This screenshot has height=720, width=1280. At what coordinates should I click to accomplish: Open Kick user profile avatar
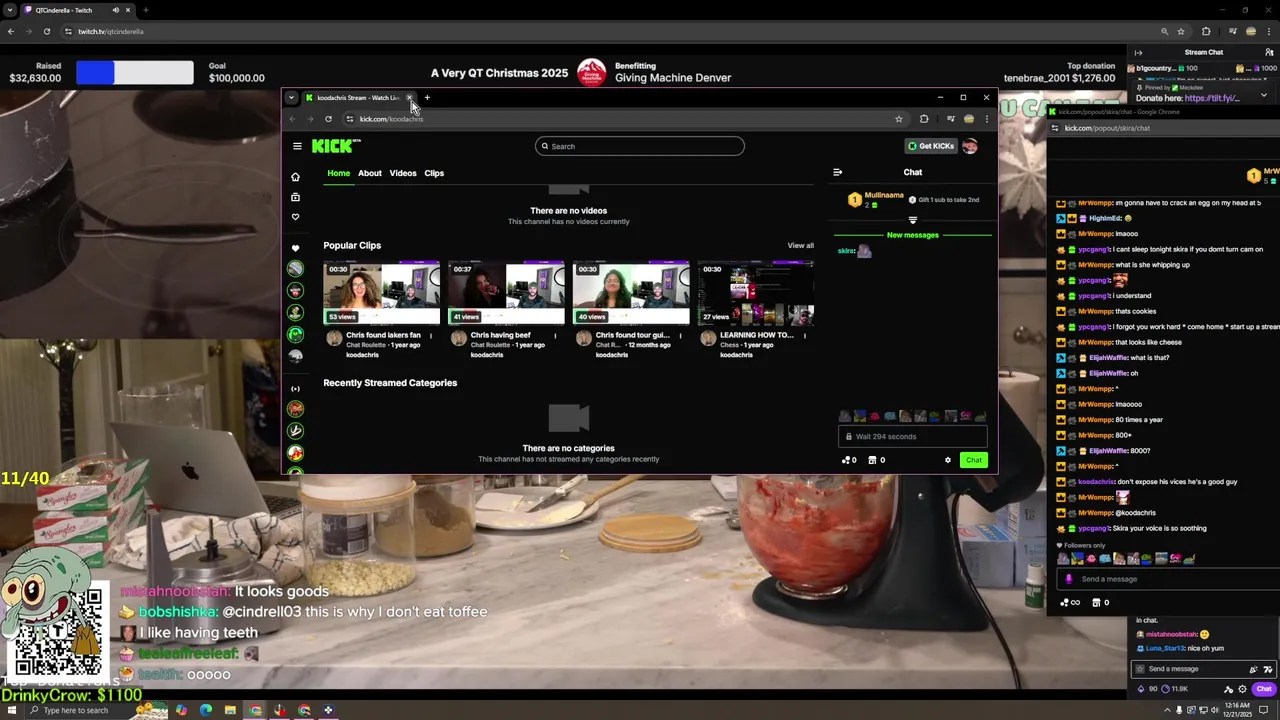coord(969,146)
